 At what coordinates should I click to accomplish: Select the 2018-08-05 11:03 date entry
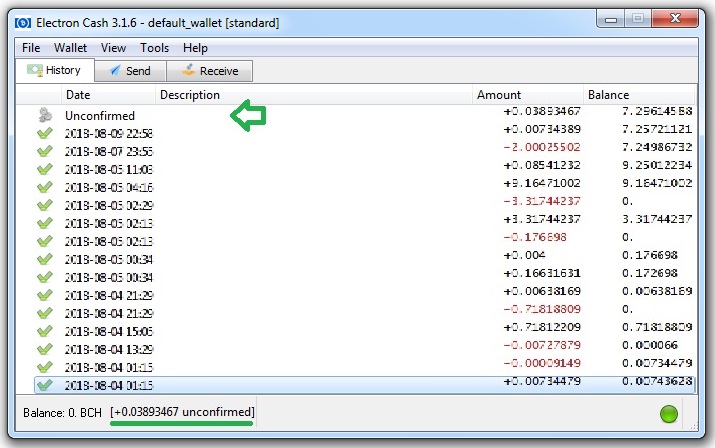(109, 170)
